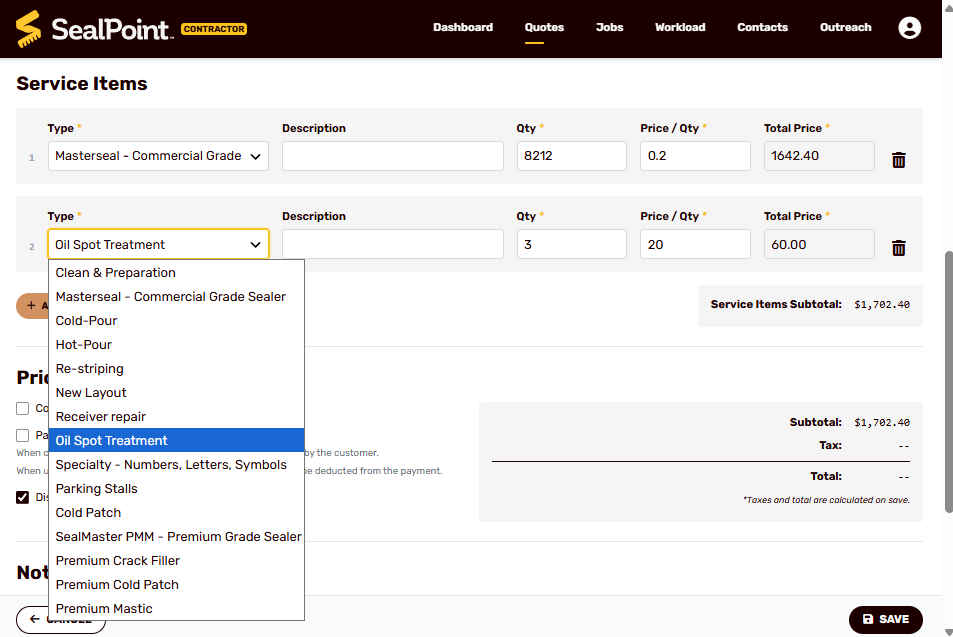Pick SealMaster PMM - Premium Grade Sealer
This screenshot has height=637, width=953.
coord(176,537)
